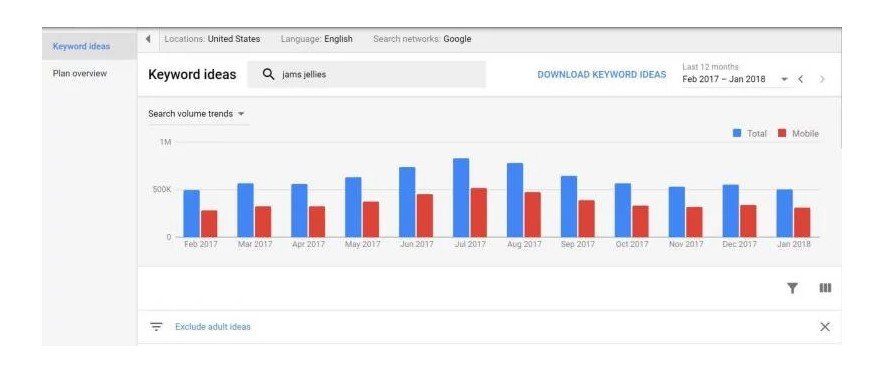Select the Mar 2017 red Mobile bar
The height and width of the screenshot is (368, 875).
(x=263, y=222)
